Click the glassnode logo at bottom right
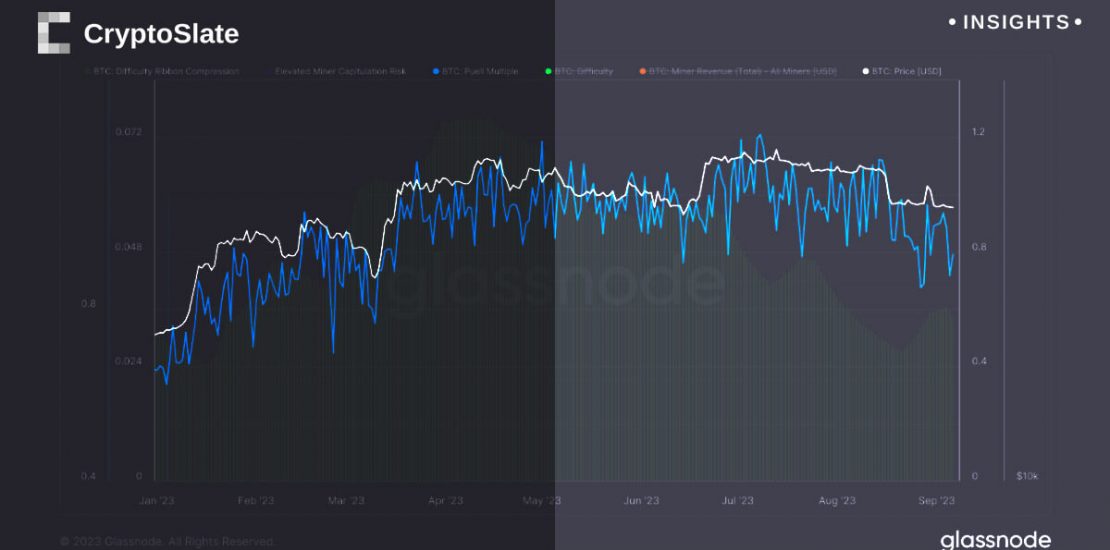Screen dimensions: 1110x550 tap(995, 540)
